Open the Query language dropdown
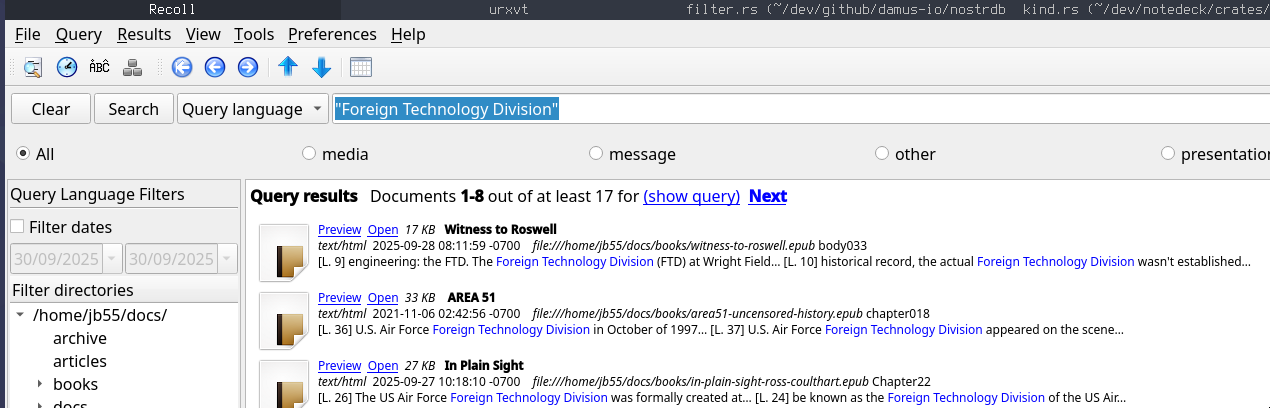Image resolution: width=1270 pixels, height=408 pixels. point(252,109)
